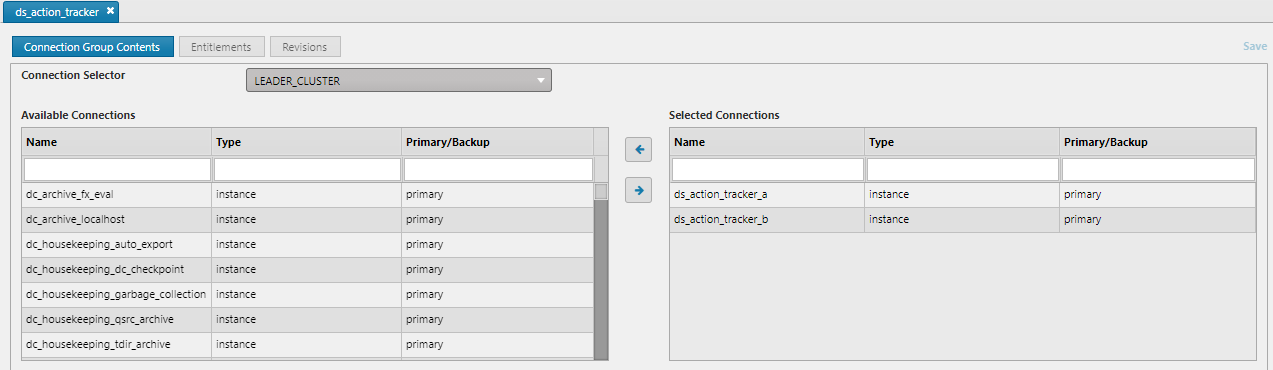Click Name filter field in Selected Connections
Viewport: 1273px width, 370px height.
pos(768,169)
